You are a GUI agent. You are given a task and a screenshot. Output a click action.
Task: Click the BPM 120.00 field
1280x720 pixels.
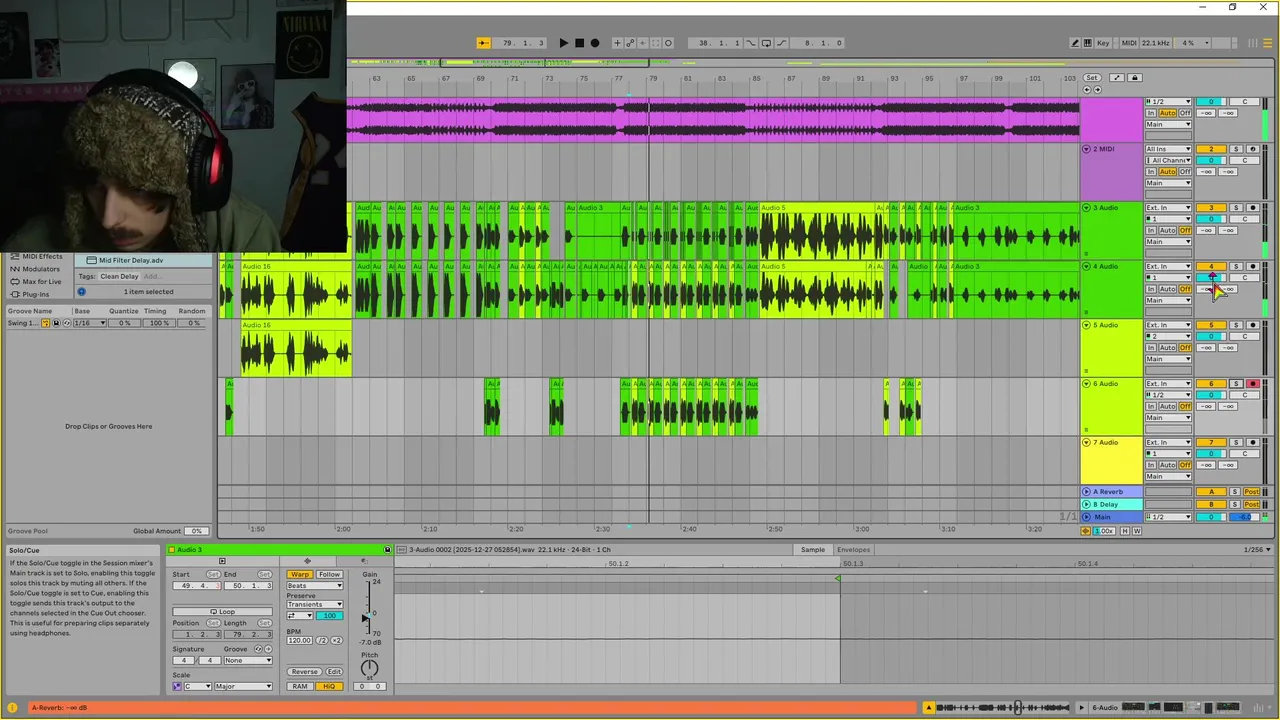(299, 640)
